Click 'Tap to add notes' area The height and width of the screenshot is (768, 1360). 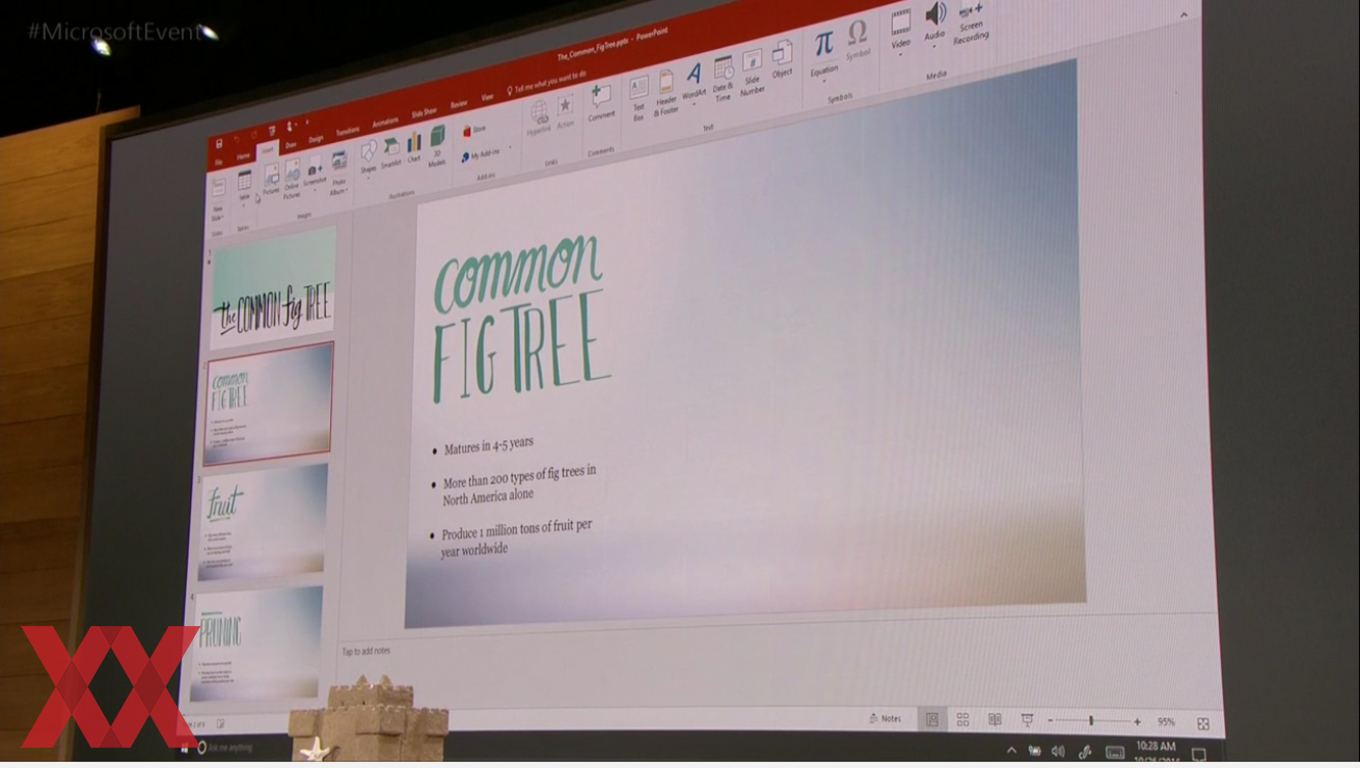366,651
